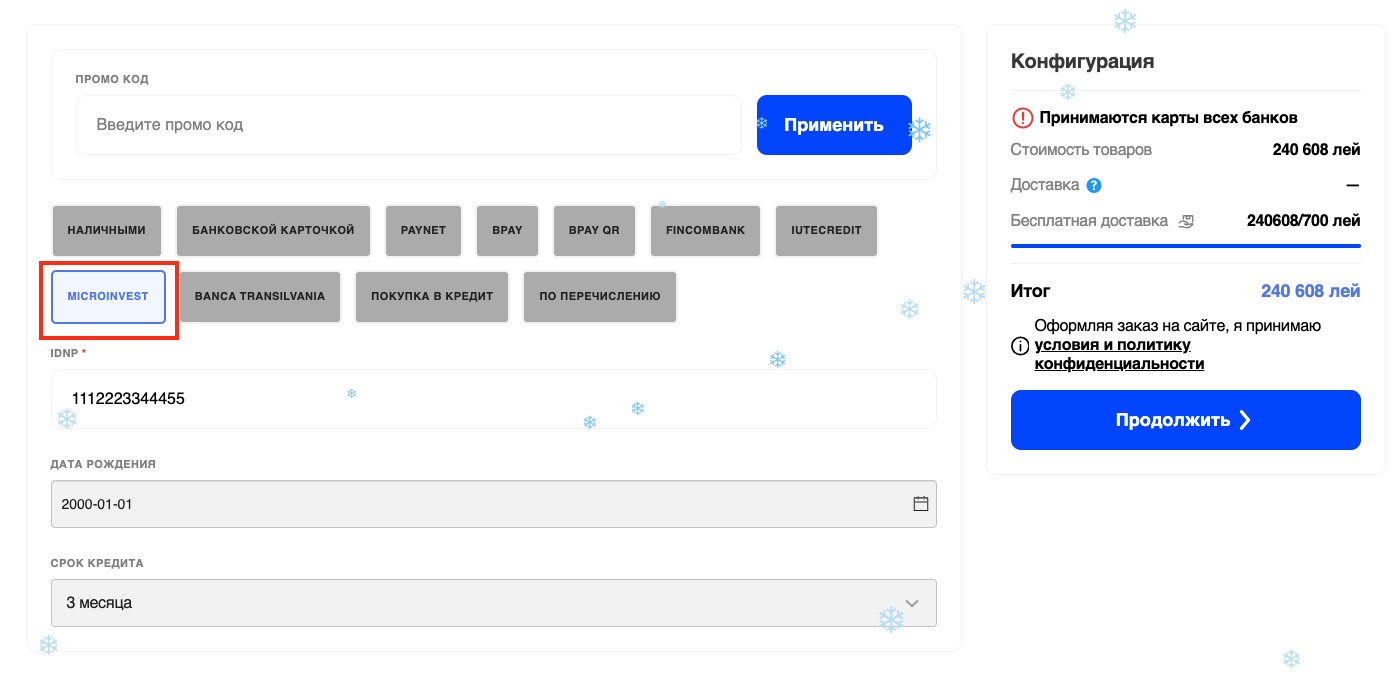Screen dimensions: 1400x675
Task: Select the Paynet payment option
Action: click(x=423, y=230)
